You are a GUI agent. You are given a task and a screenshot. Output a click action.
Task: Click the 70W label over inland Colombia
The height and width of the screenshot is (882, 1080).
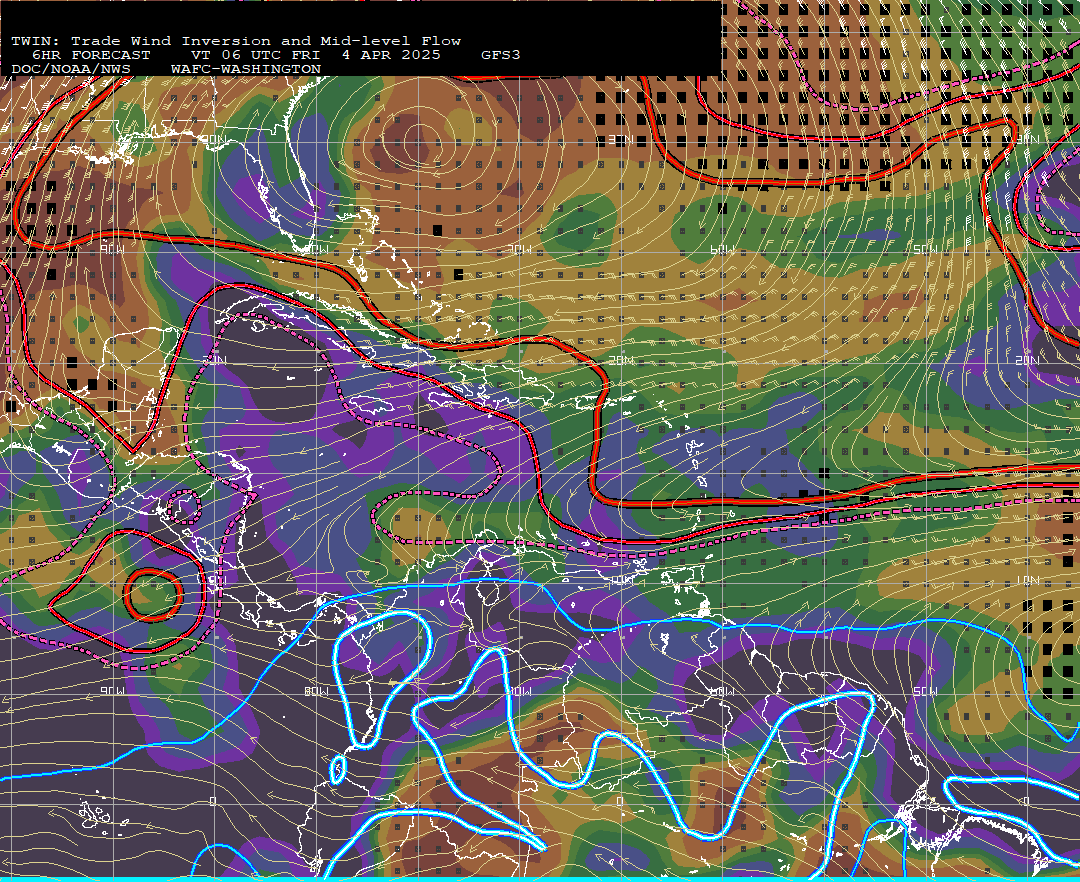pyautogui.click(x=520, y=691)
